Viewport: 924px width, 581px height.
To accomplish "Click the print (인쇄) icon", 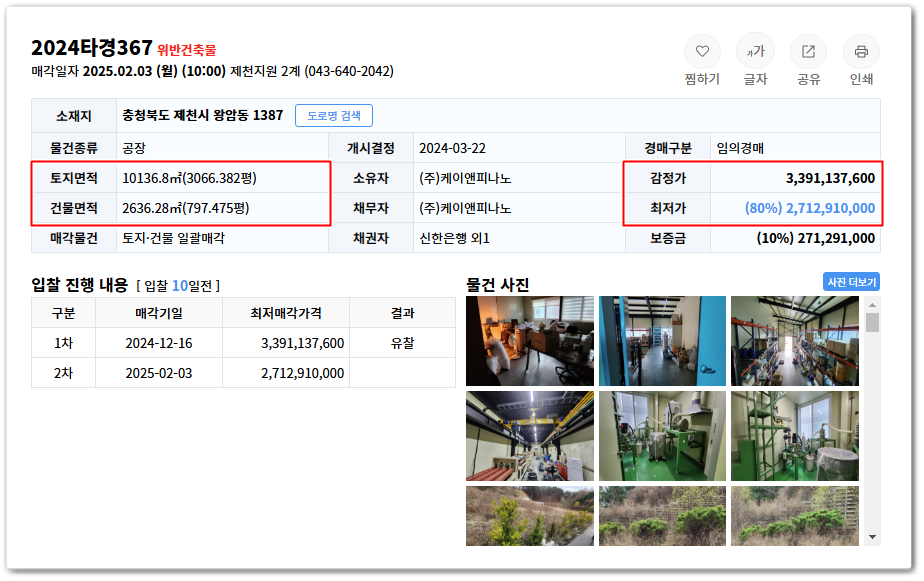I will coord(861,52).
